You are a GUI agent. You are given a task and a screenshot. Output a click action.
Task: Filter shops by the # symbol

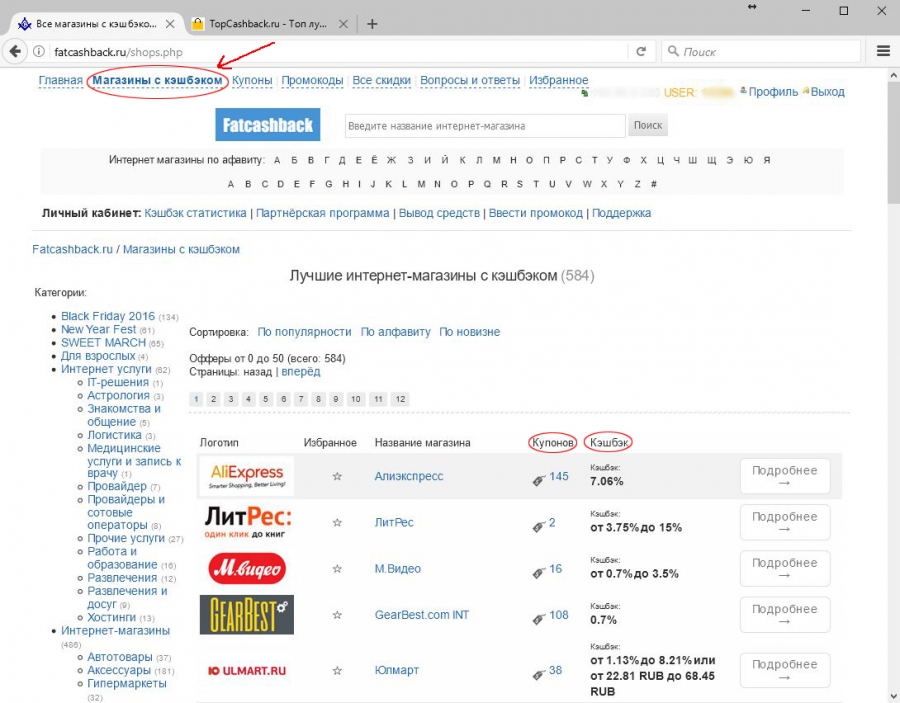click(x=654, y=184)
